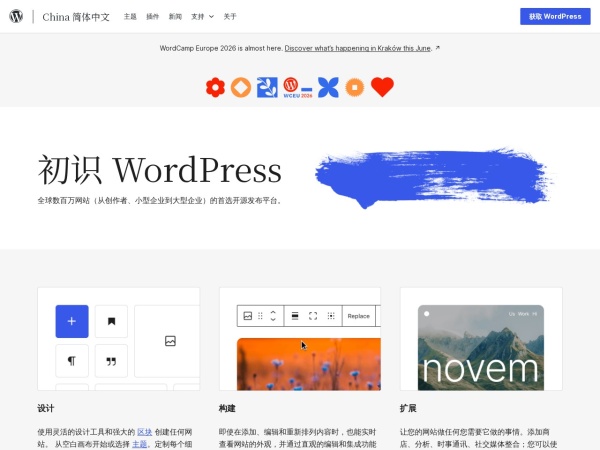Click the orange flower field image
This screenshot has width=600, height=450.
coord(309,364)
